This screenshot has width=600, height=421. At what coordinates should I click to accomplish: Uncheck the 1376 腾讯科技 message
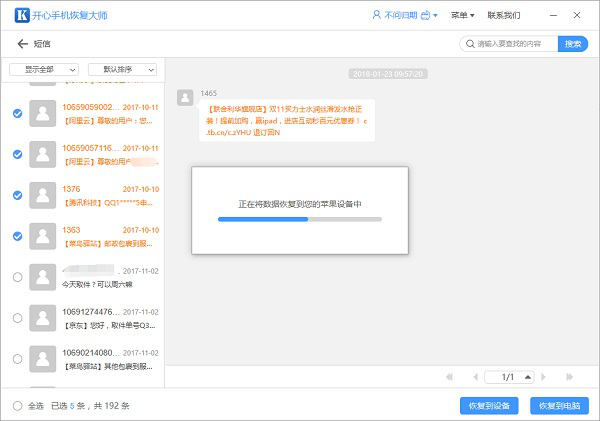[x=17, y=195]
